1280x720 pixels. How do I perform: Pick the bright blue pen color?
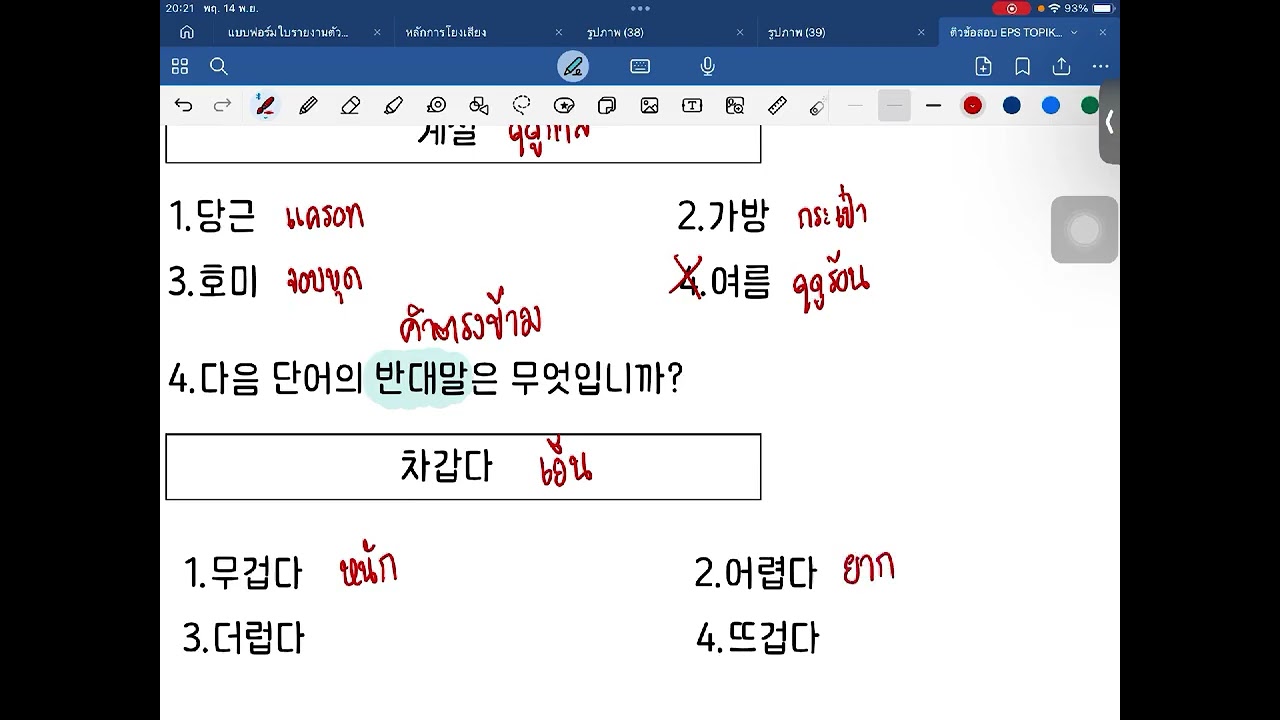[1051, 105]
